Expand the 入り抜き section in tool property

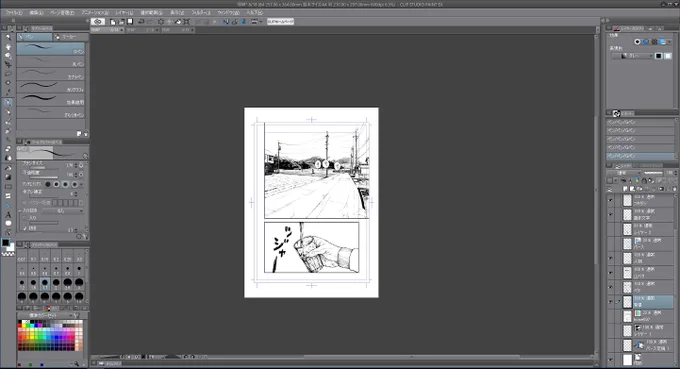click(20, 210)
